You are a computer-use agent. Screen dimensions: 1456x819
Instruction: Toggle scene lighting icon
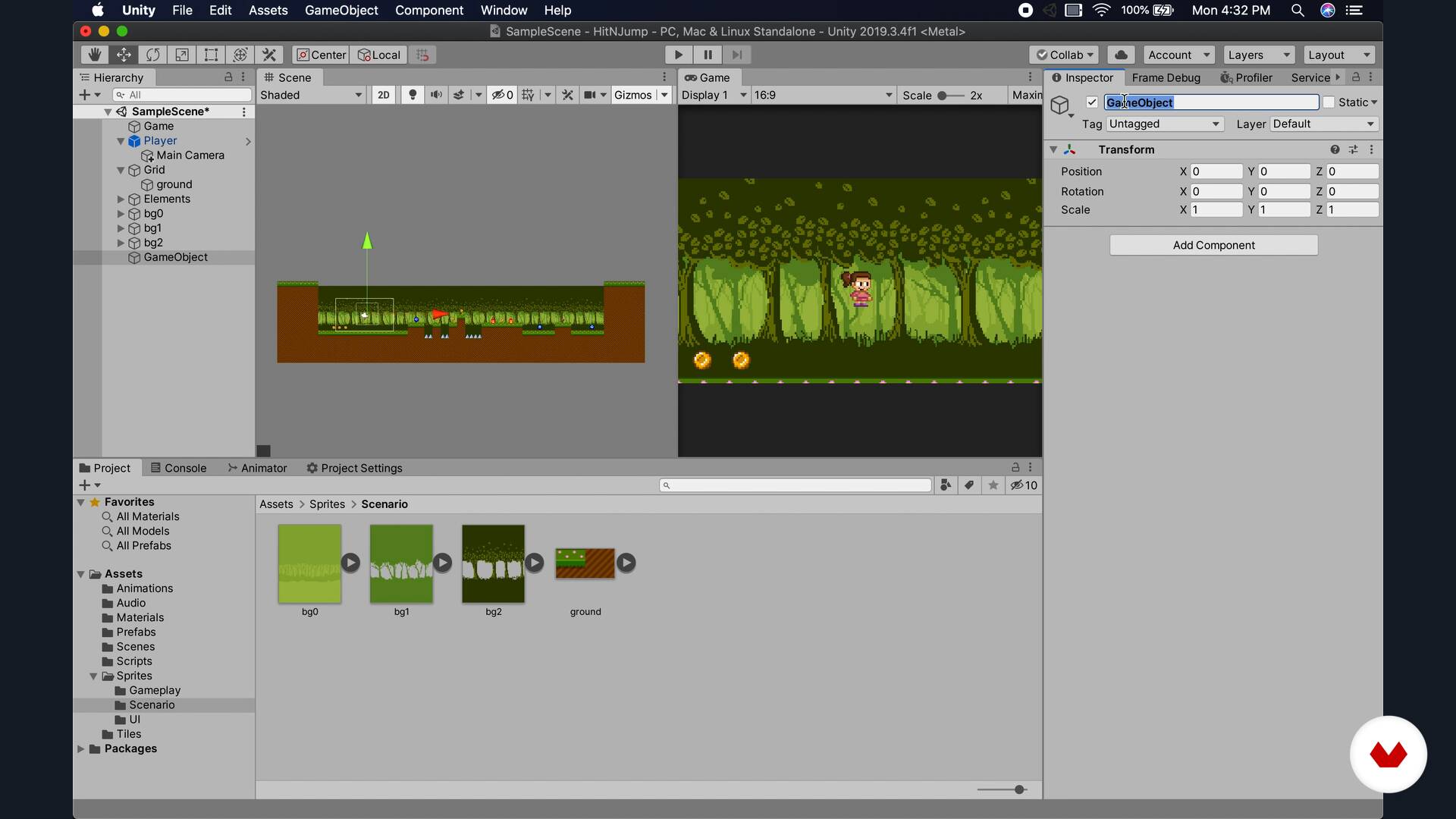tap(413, 95)
